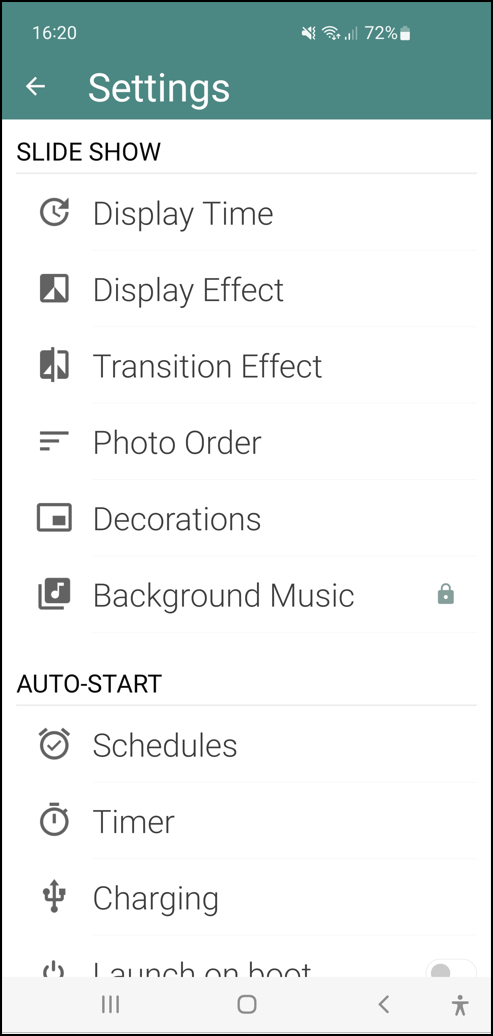
Task: Tap the lock icon beside Background Music
Action: click(446, 595)
